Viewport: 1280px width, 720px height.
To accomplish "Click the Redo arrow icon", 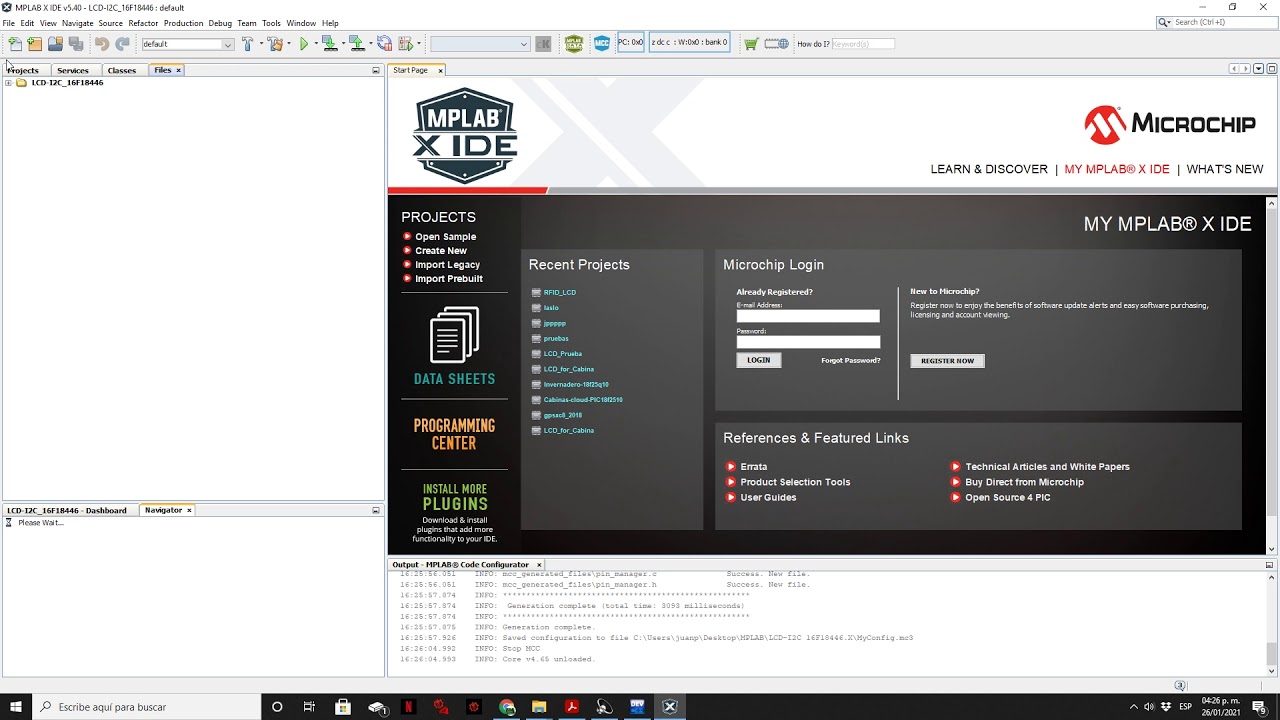I will pyautogui.click(x=122, y=44).
